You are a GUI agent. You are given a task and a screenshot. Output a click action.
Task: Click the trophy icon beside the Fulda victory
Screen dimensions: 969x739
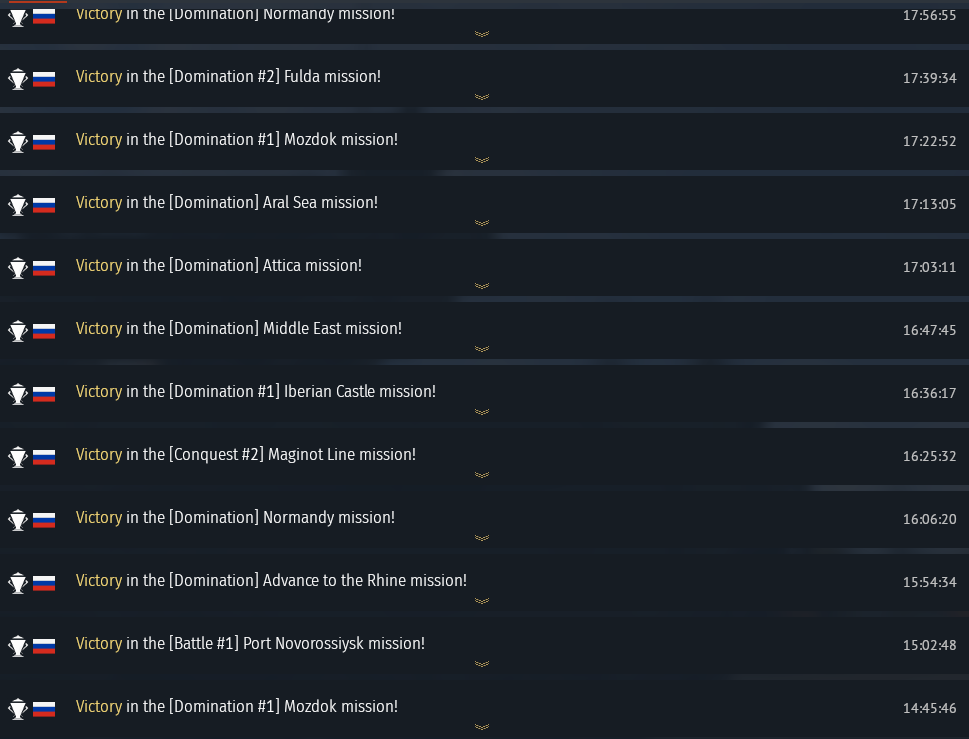point(17,79)
